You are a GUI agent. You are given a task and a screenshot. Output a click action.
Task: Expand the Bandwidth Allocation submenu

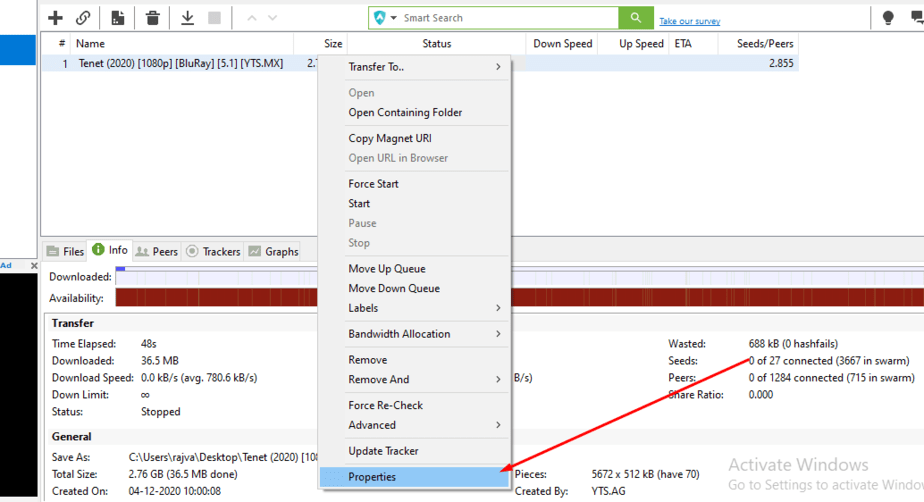415,334
